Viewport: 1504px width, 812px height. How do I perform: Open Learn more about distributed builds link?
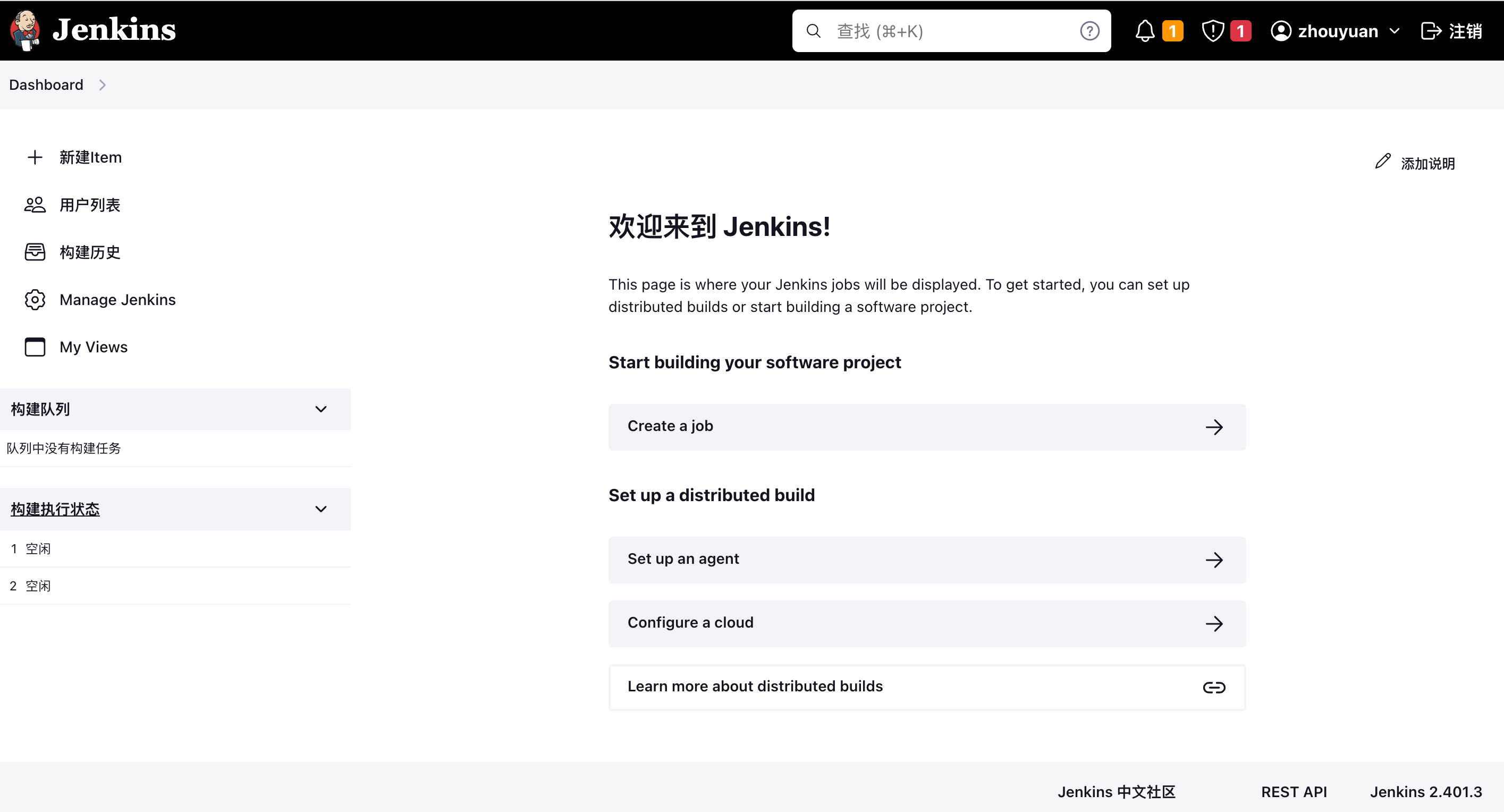[926, 687]
